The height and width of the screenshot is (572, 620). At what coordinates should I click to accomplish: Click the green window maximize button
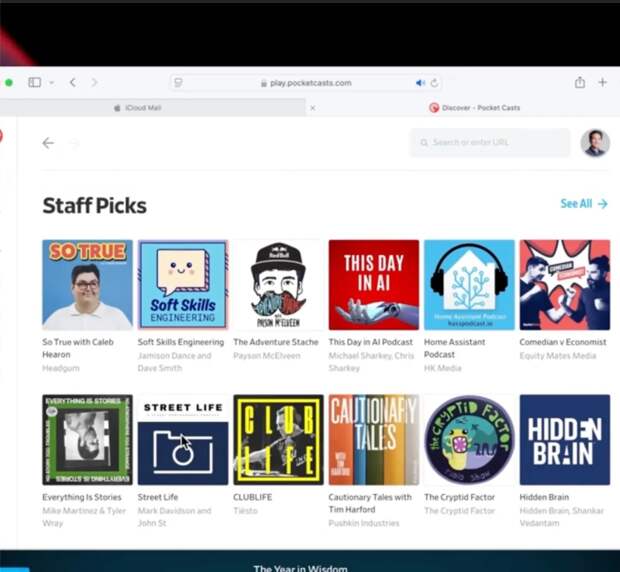(9, 83)
